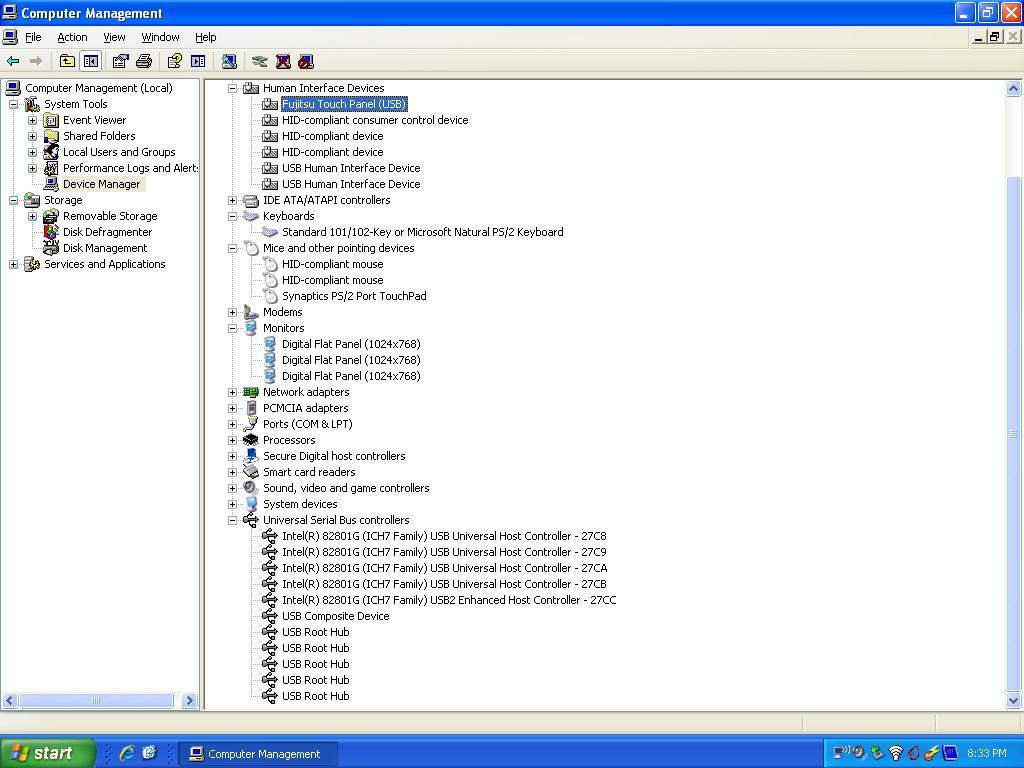Collapse the Storage node
This screenshot has height=768, width=1024.
click(13, 200)
